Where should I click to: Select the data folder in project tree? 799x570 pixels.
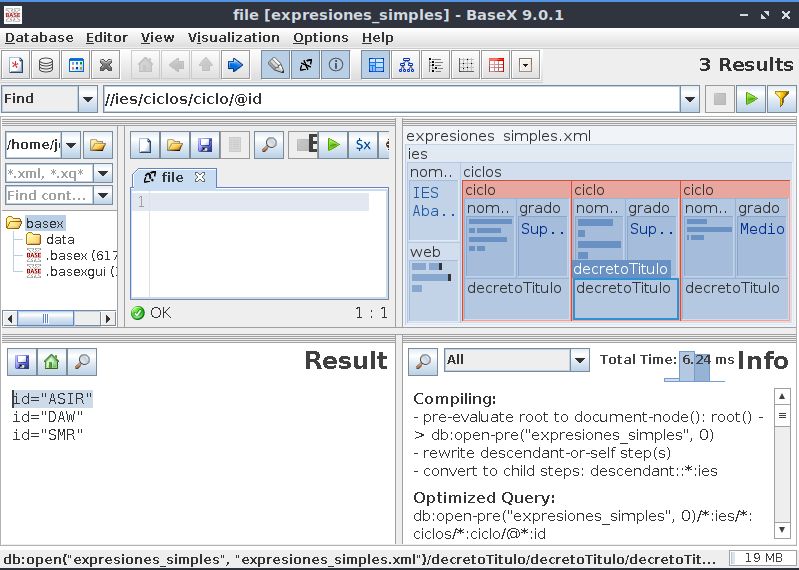[x=59, y=239]
